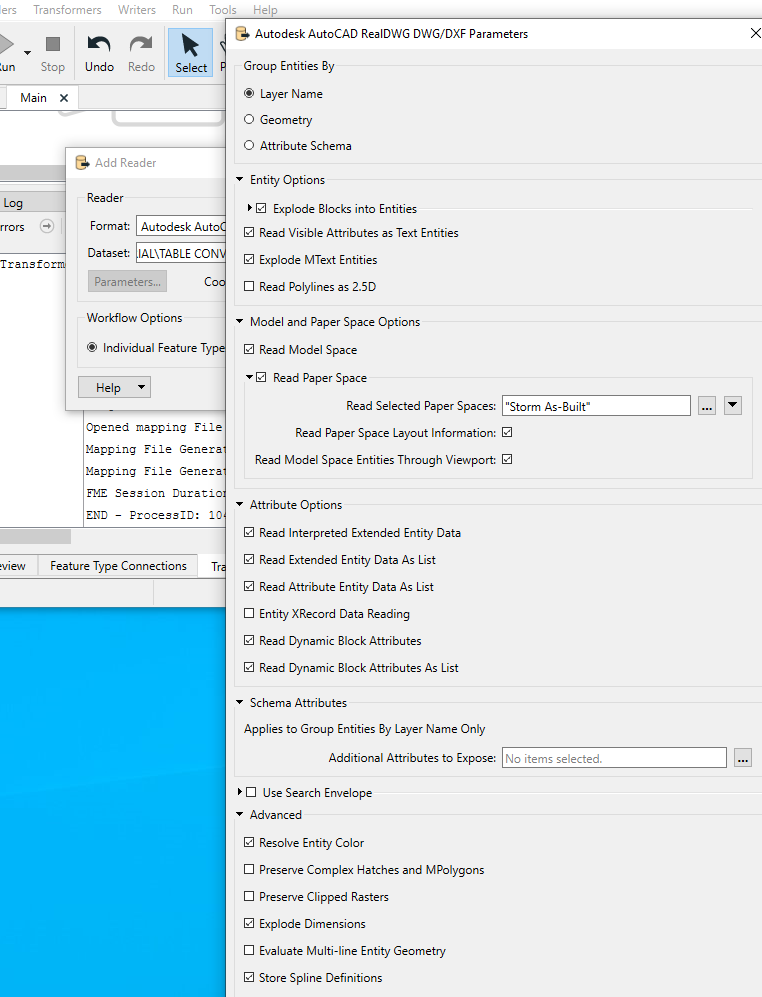Toggle Store Spline Definitions checkbox
762x997 pixels.
249,977
